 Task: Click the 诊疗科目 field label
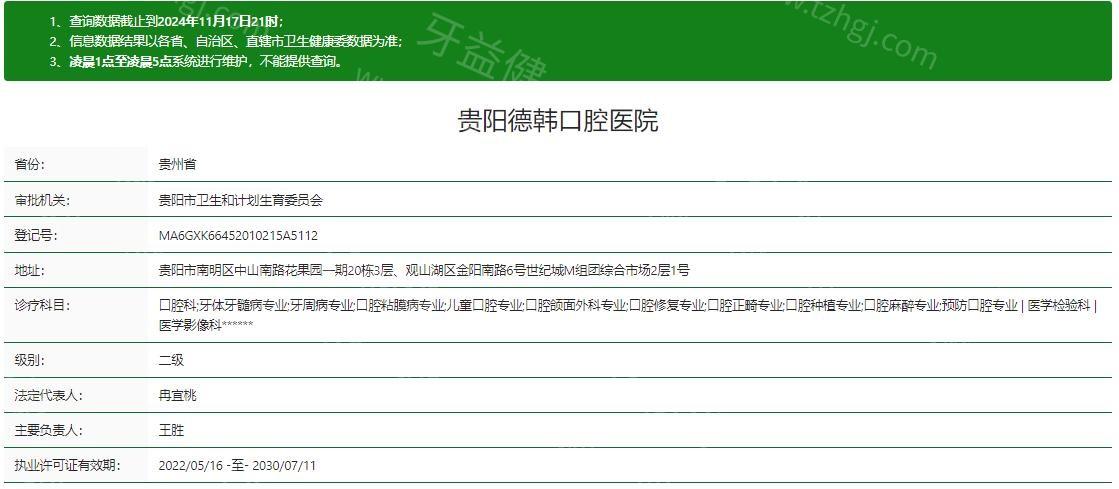pos(42,306)
